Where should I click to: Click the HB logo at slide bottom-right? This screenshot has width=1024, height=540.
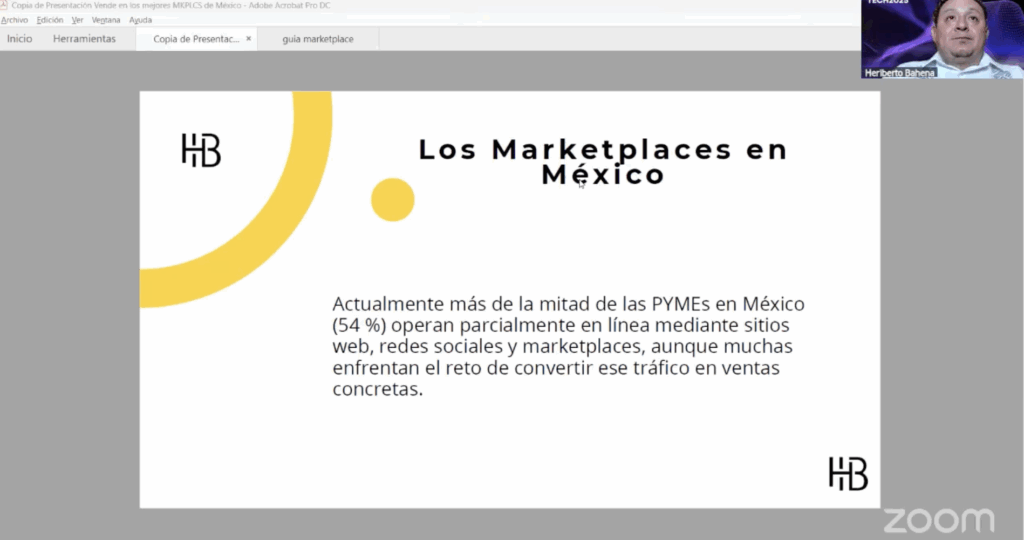coord(848,473)
